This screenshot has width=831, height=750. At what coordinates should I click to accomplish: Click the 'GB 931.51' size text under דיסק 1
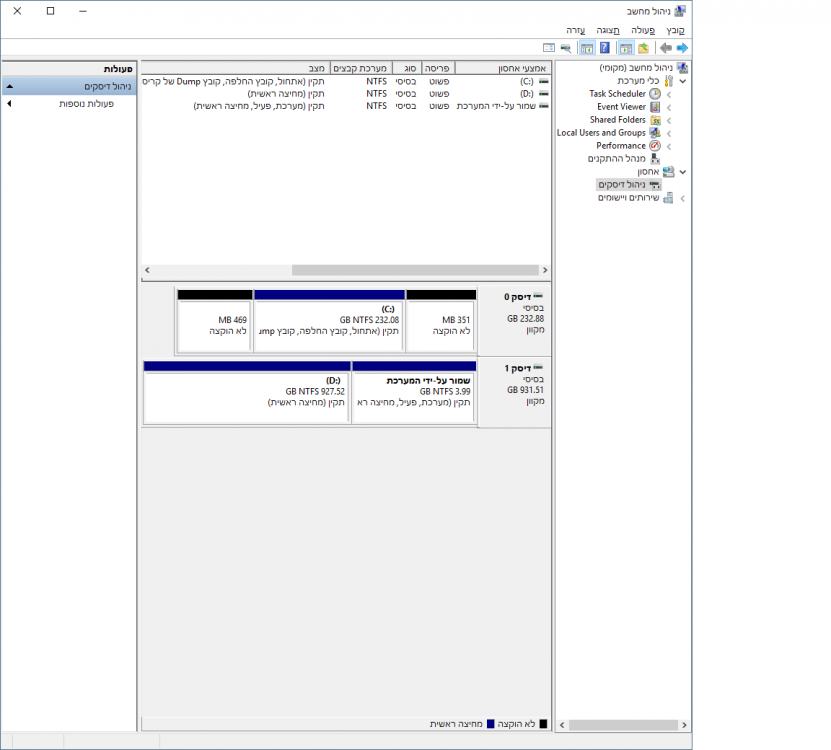525,390
